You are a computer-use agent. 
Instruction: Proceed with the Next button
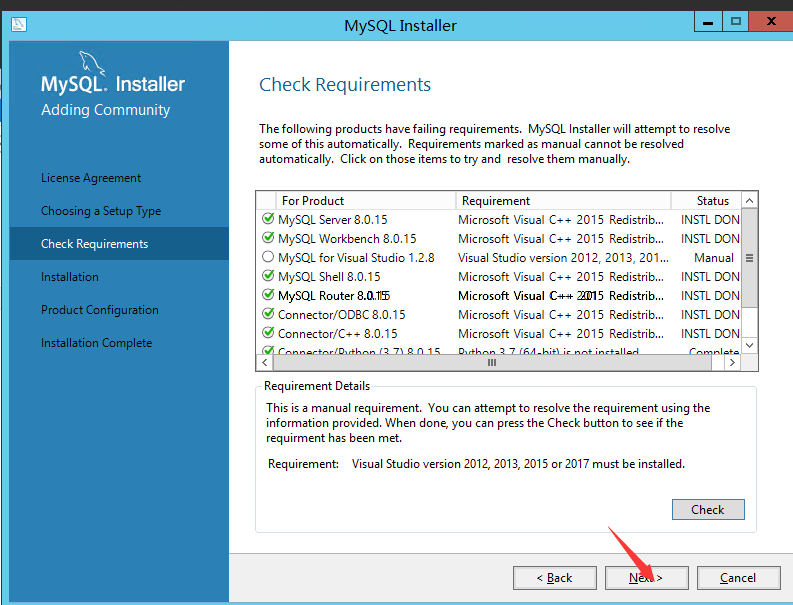[646, 578]
